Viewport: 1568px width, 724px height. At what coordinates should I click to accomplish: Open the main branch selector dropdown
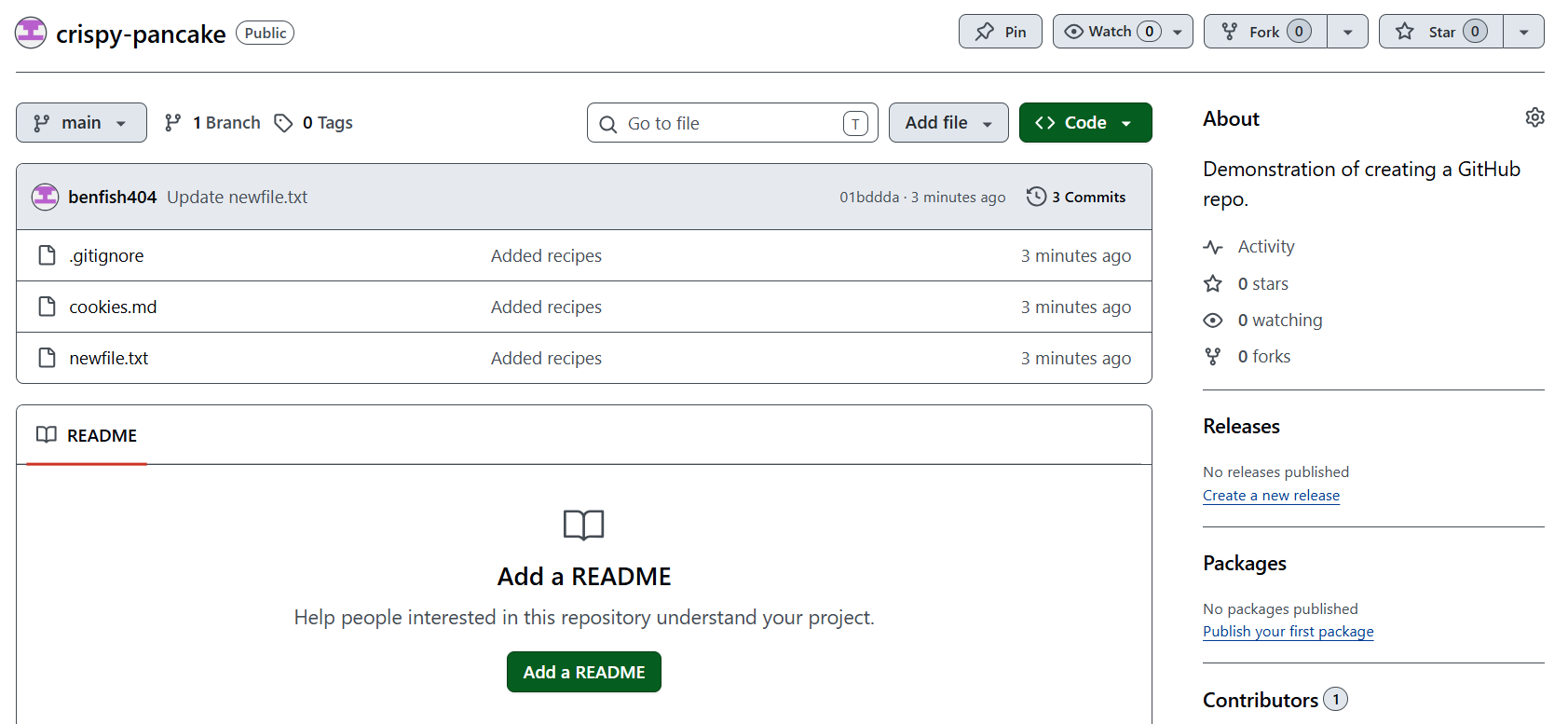[x=81, y=123]
